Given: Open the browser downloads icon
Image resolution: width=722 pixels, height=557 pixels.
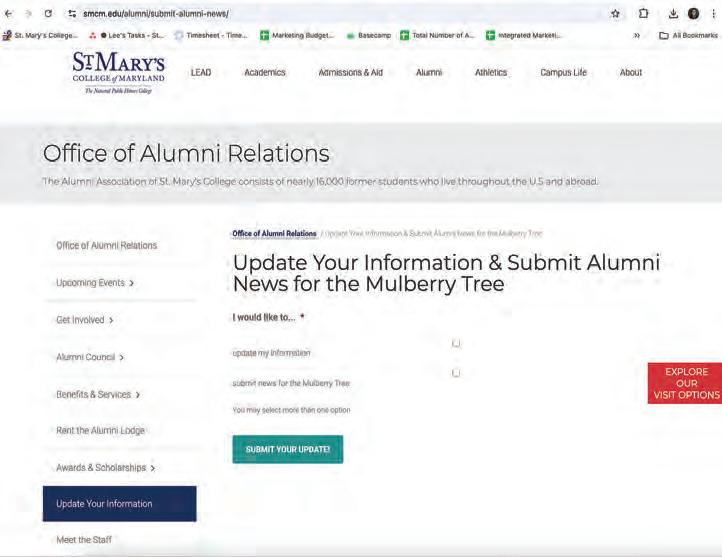Looking at the screenshot, I should (x=673, y=14).
